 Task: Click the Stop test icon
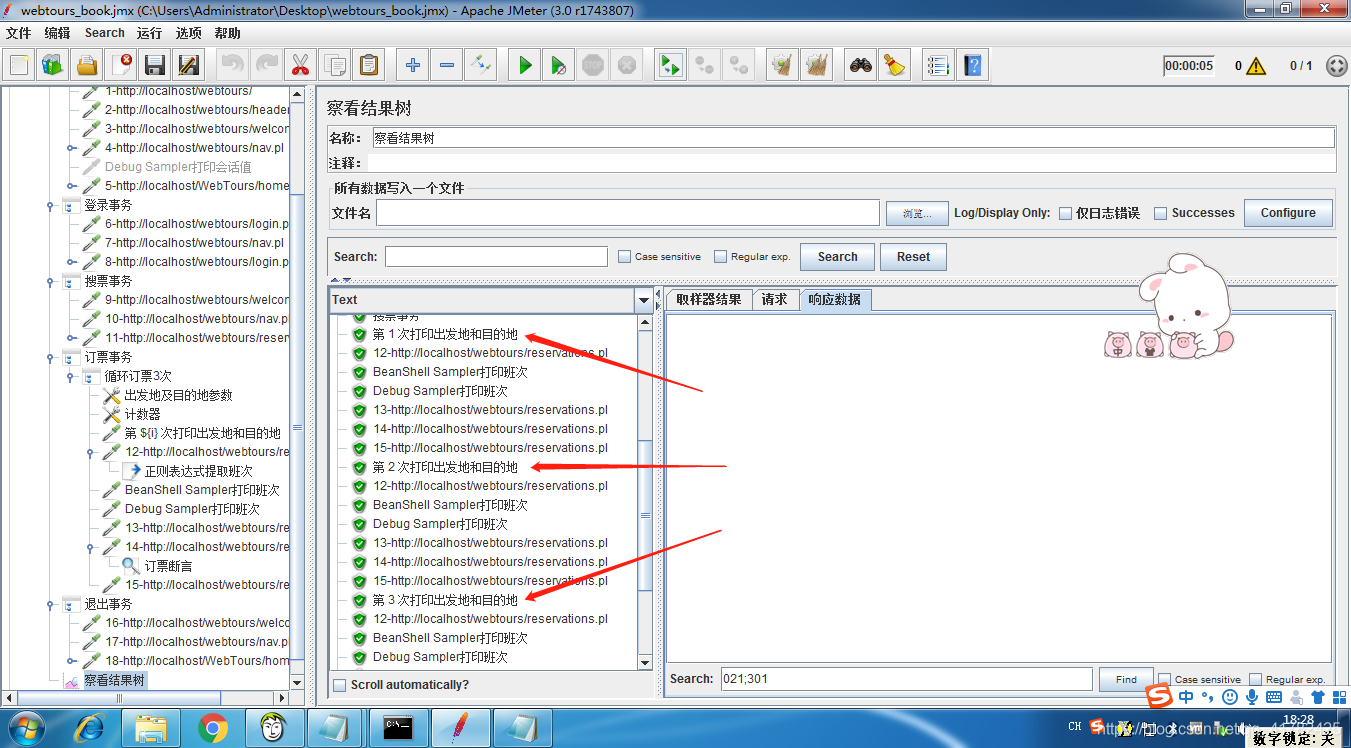[593, 66]
